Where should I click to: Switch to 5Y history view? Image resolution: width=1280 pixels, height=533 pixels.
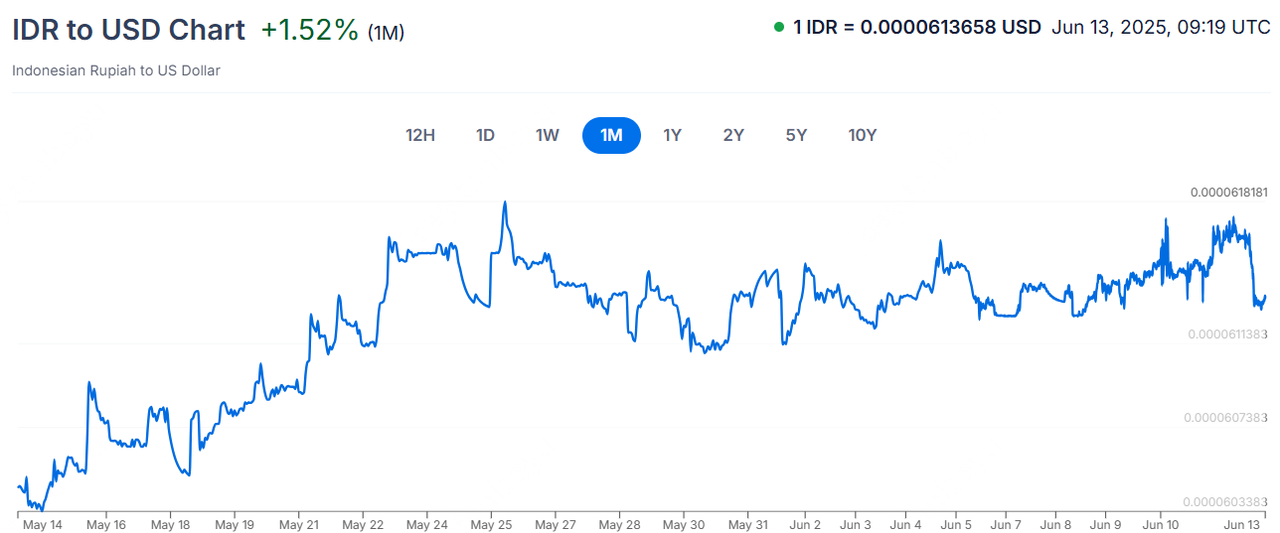click(796, 135)
